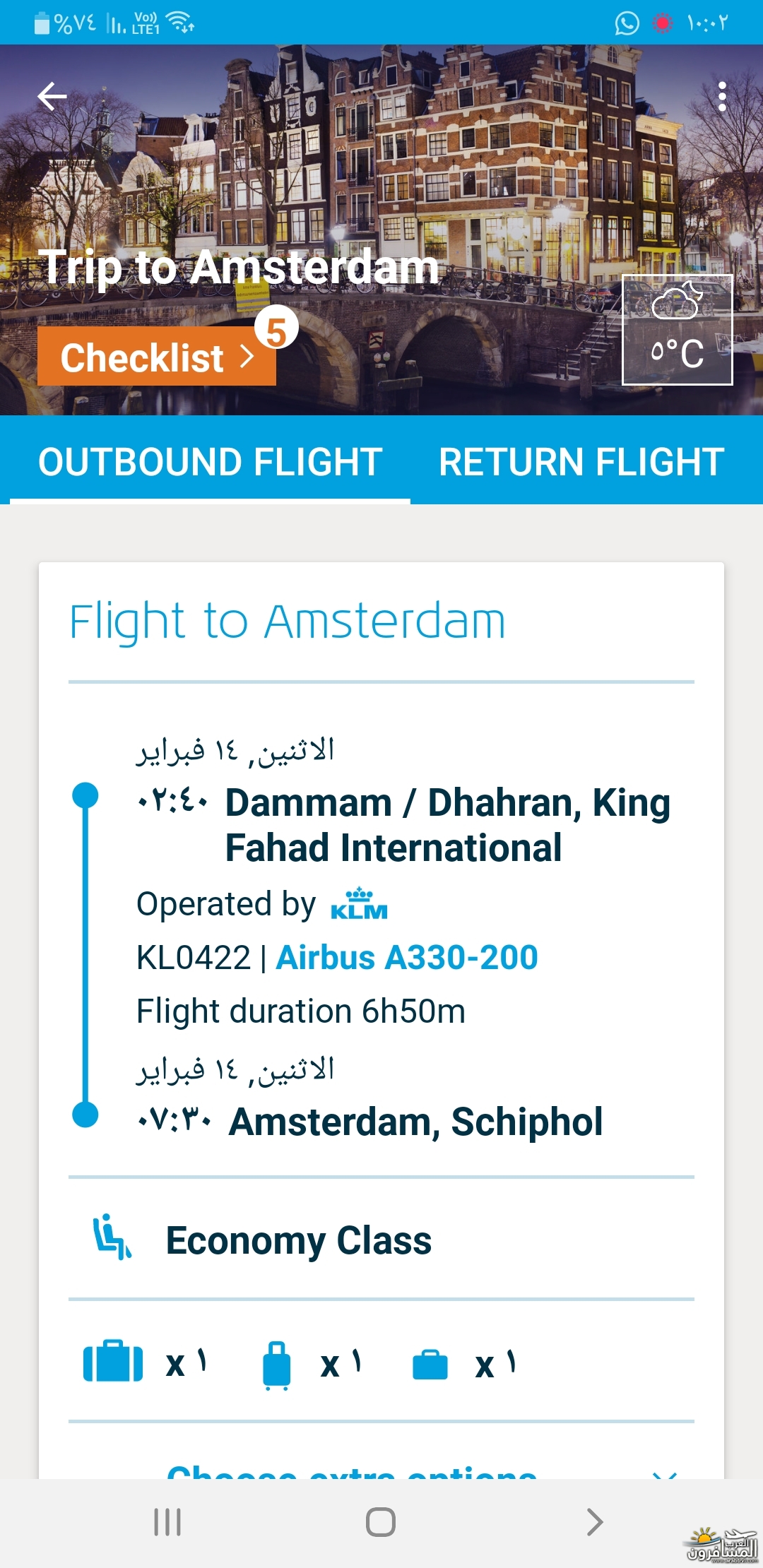This screenshot has width=763, height=1568.
Task: Tap the Economy Class seat icon
Action: 112,1237
